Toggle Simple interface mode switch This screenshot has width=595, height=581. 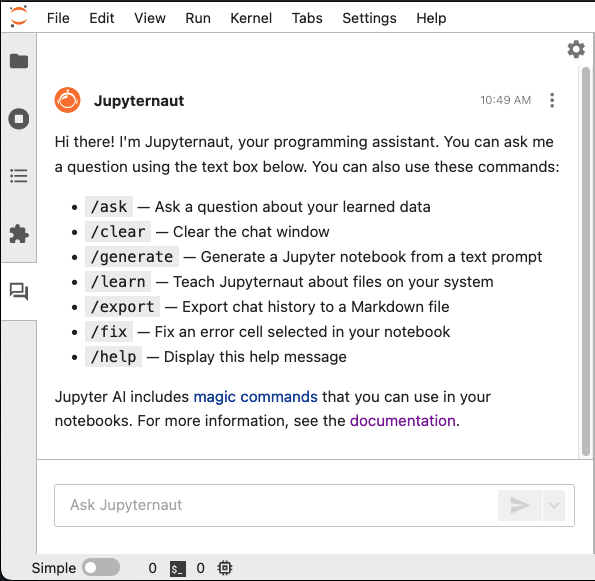tap(101, 568)
